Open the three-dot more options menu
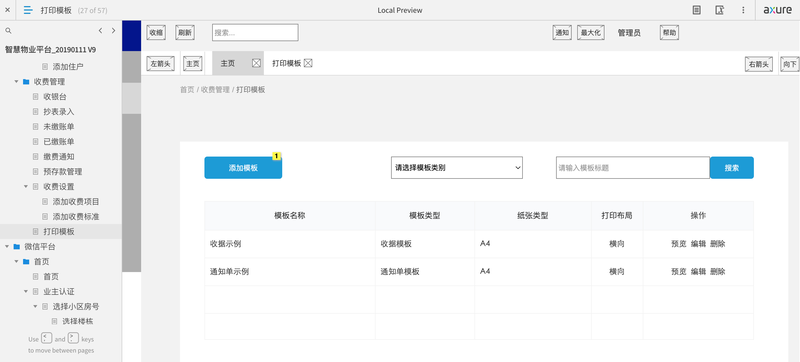The height and width of the screenshot is (362, 800). click(743, 10)
